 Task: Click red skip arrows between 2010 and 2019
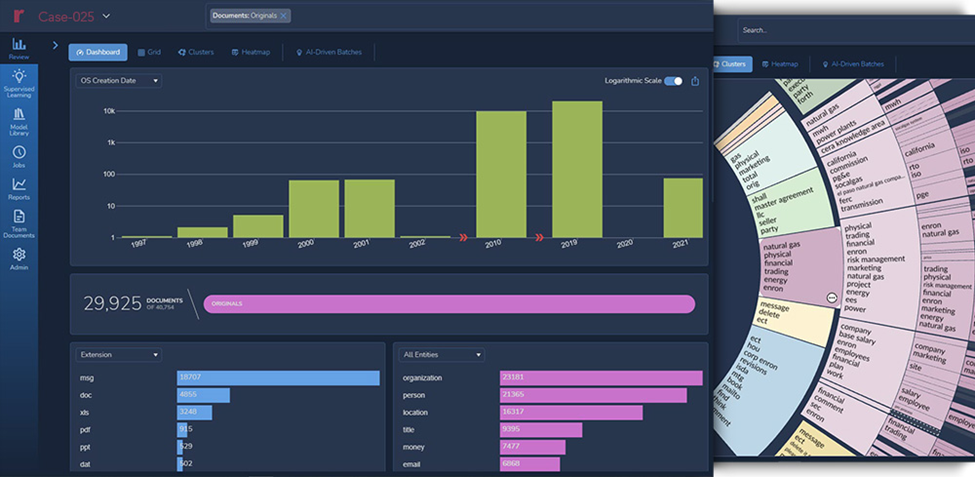pos(539,237)
